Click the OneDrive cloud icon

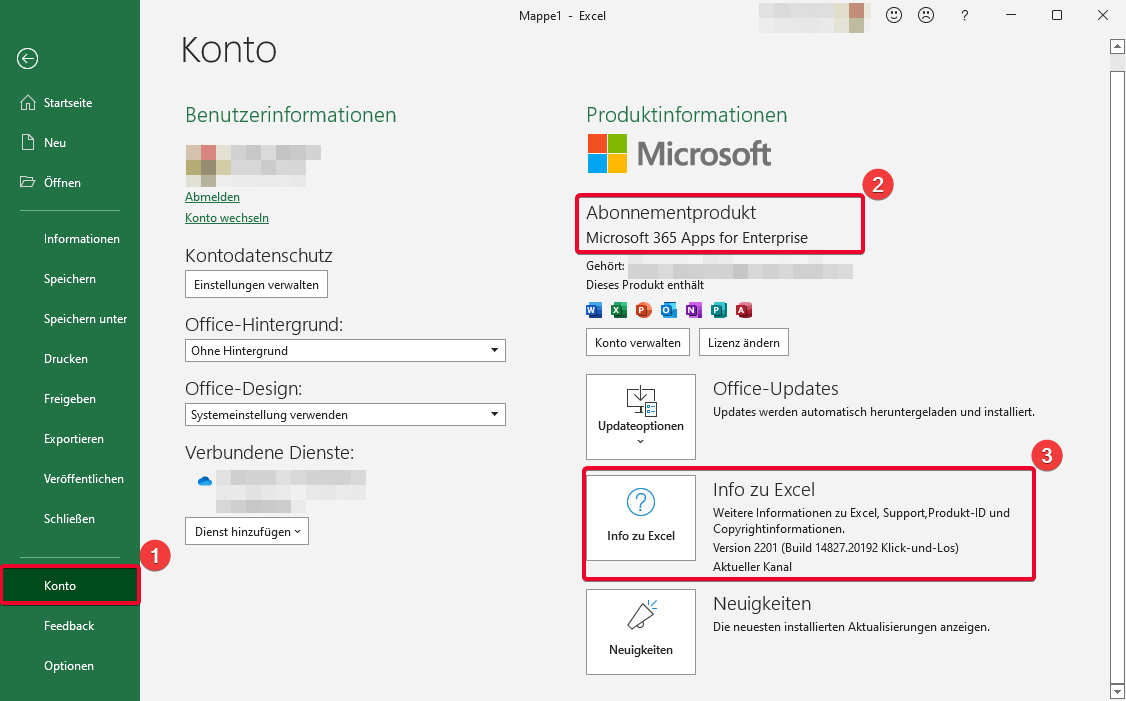click(205, 481)
